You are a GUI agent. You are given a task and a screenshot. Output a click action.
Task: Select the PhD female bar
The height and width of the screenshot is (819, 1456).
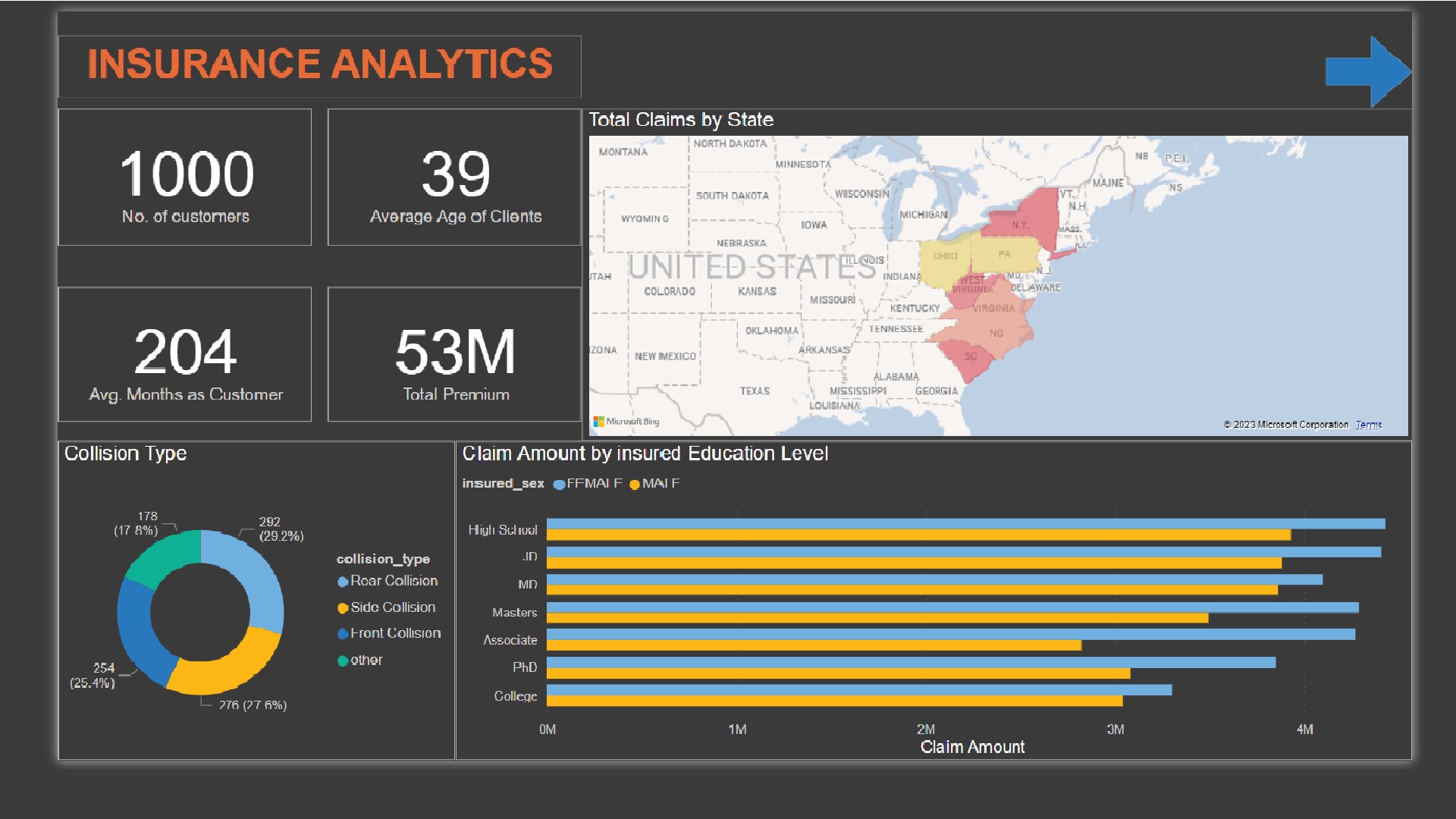(x=910, y=662)
